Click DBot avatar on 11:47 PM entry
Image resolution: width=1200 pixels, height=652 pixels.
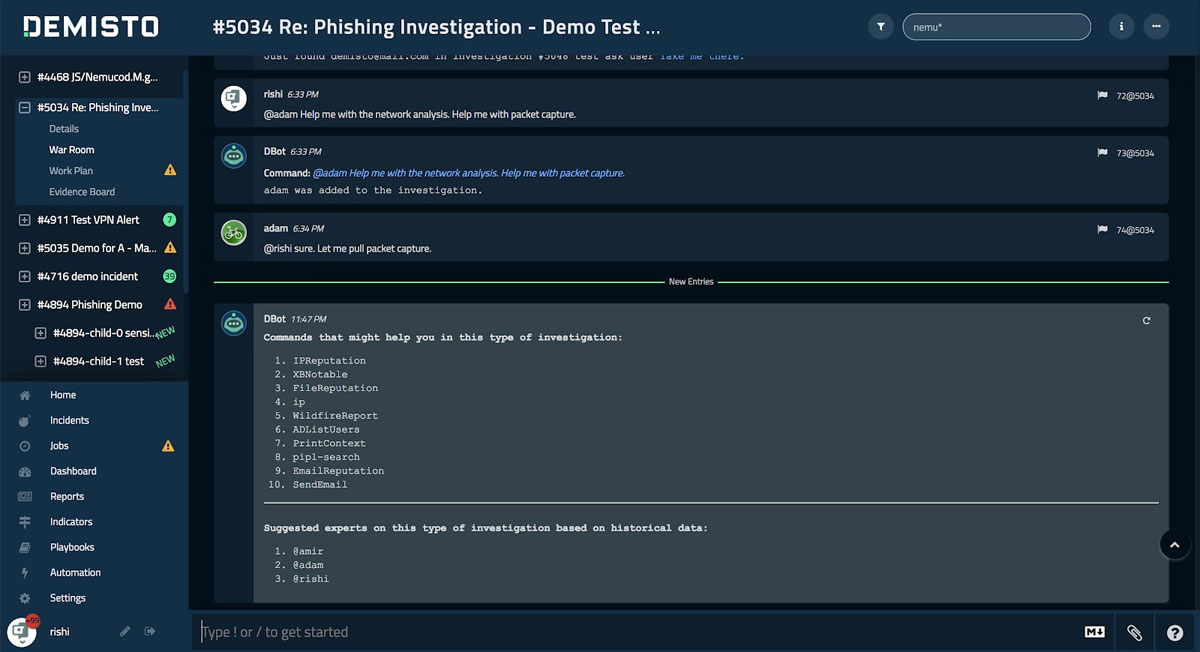pos(234,322)
